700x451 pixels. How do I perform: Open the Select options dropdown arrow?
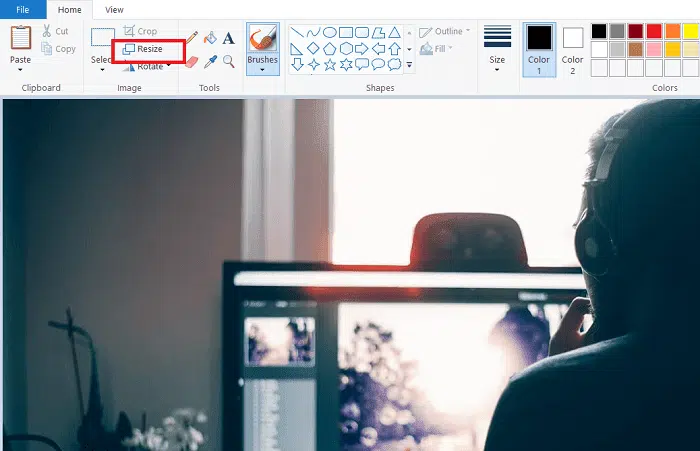[x=102, y=70]
